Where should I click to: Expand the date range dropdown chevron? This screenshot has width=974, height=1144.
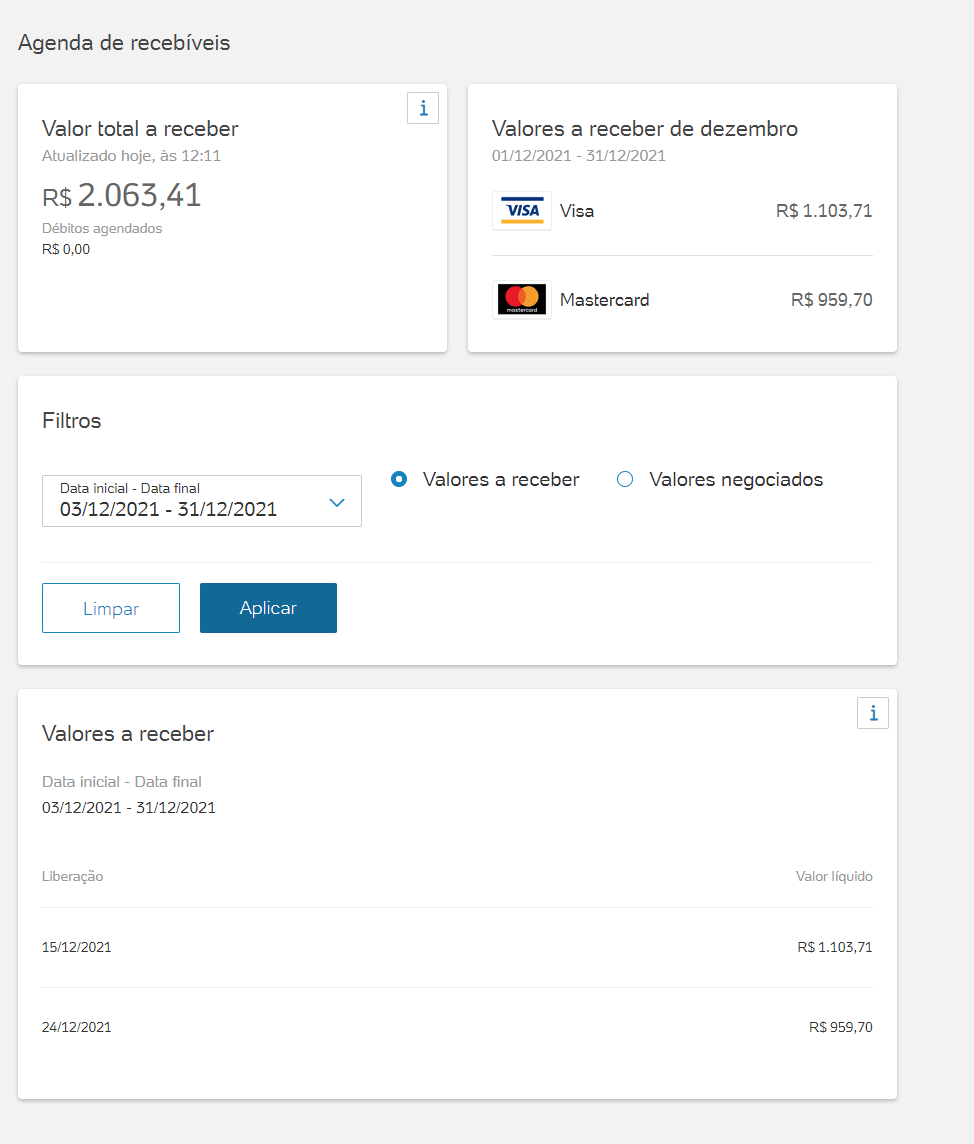coord(337,503)
